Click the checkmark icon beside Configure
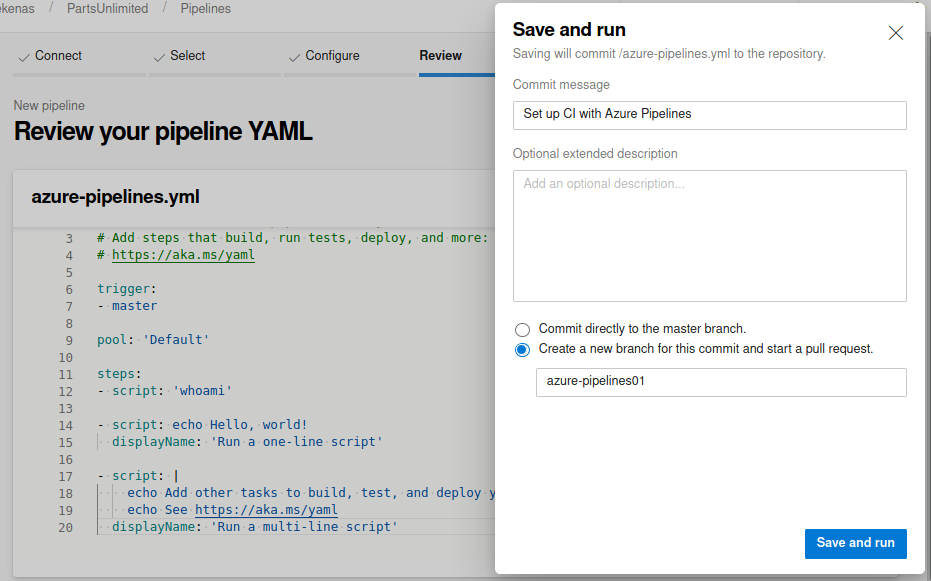 [294, 58]
